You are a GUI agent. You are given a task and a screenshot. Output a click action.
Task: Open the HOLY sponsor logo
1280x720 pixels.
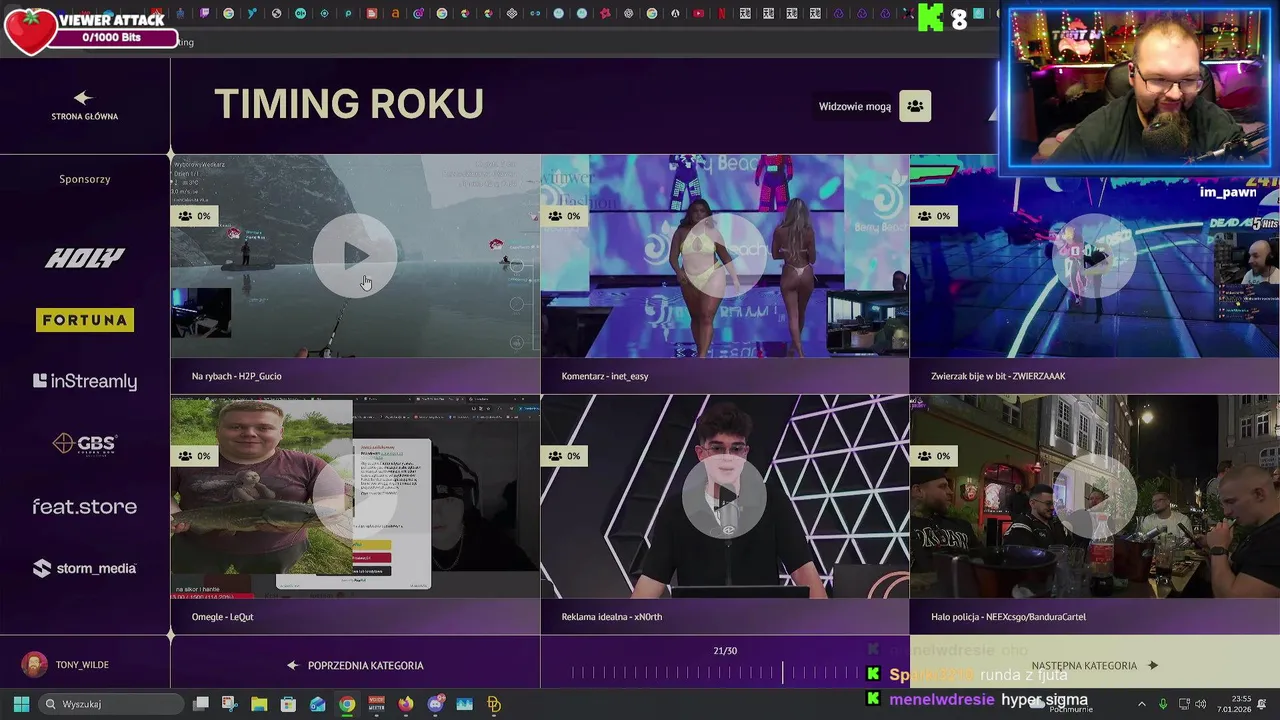pos(85,258)
